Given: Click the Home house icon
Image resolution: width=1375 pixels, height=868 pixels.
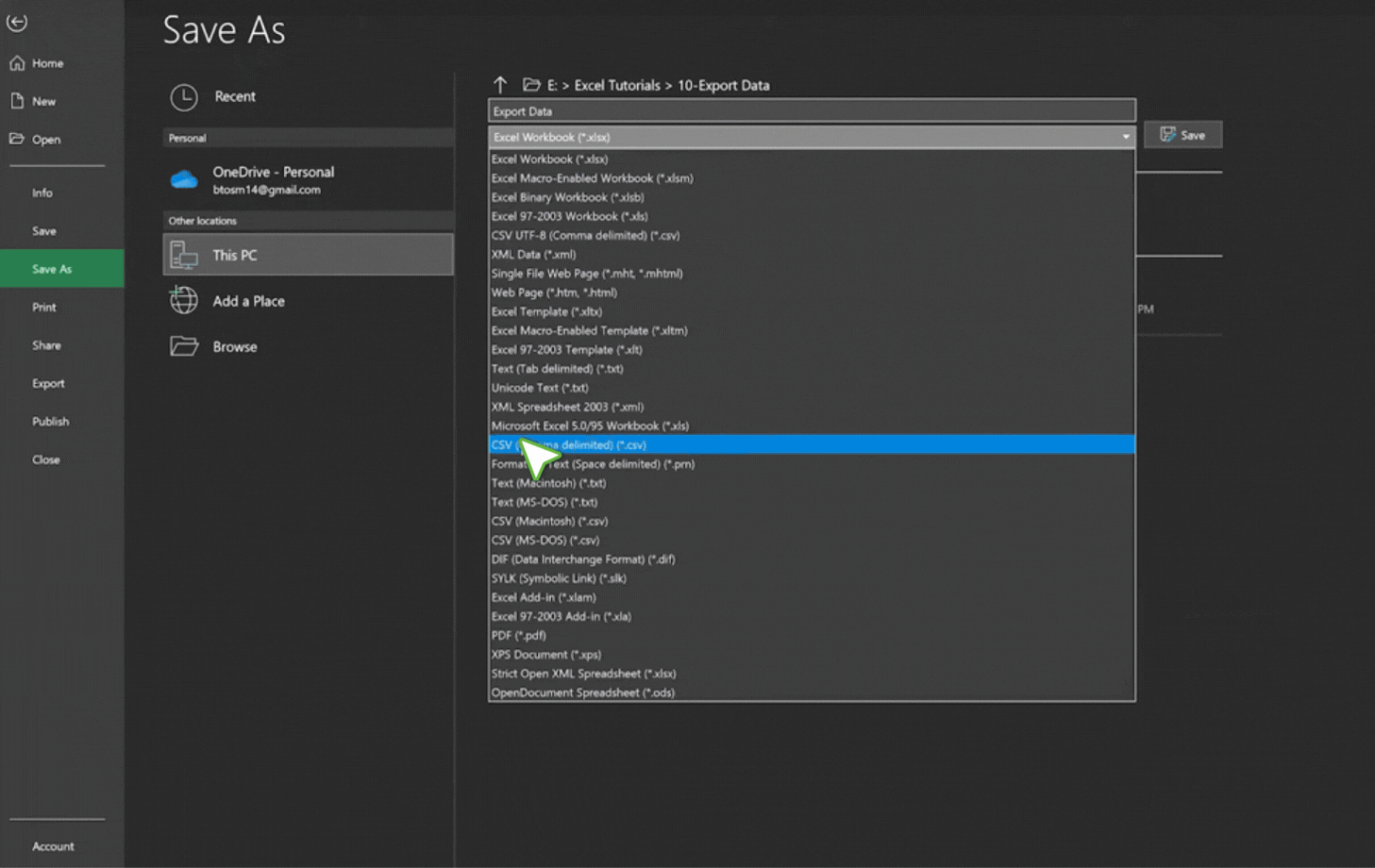Looking at the screenshot, I should (x=17, y=63).
